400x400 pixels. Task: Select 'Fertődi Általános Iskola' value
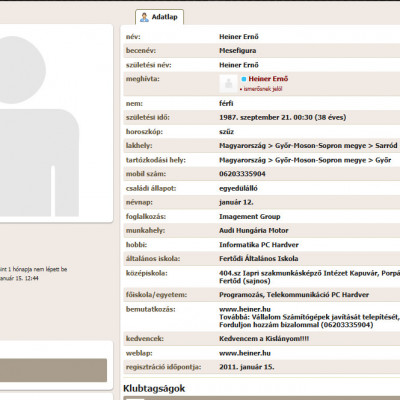pyautogui.click(x=259, y=258)
